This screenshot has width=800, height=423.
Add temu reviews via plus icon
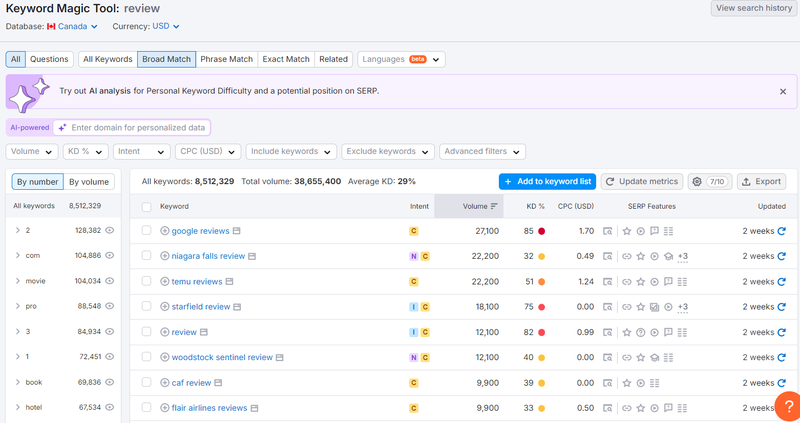(164, 281)
